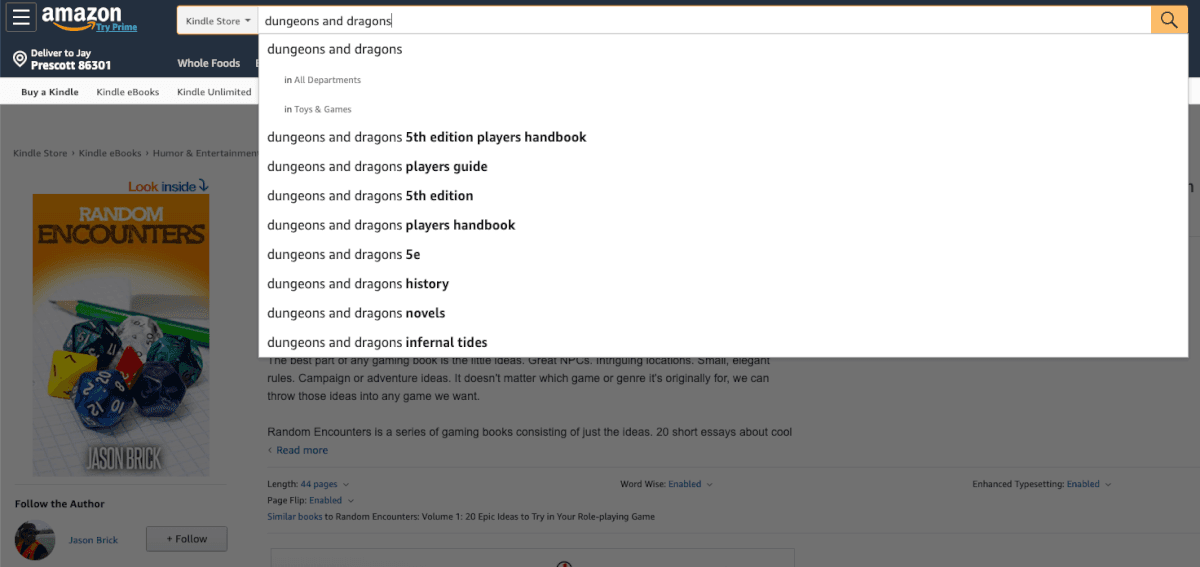This screenshot has height=567, width=1200.
Task: Click inside the search text field
Action: point(704,20)
